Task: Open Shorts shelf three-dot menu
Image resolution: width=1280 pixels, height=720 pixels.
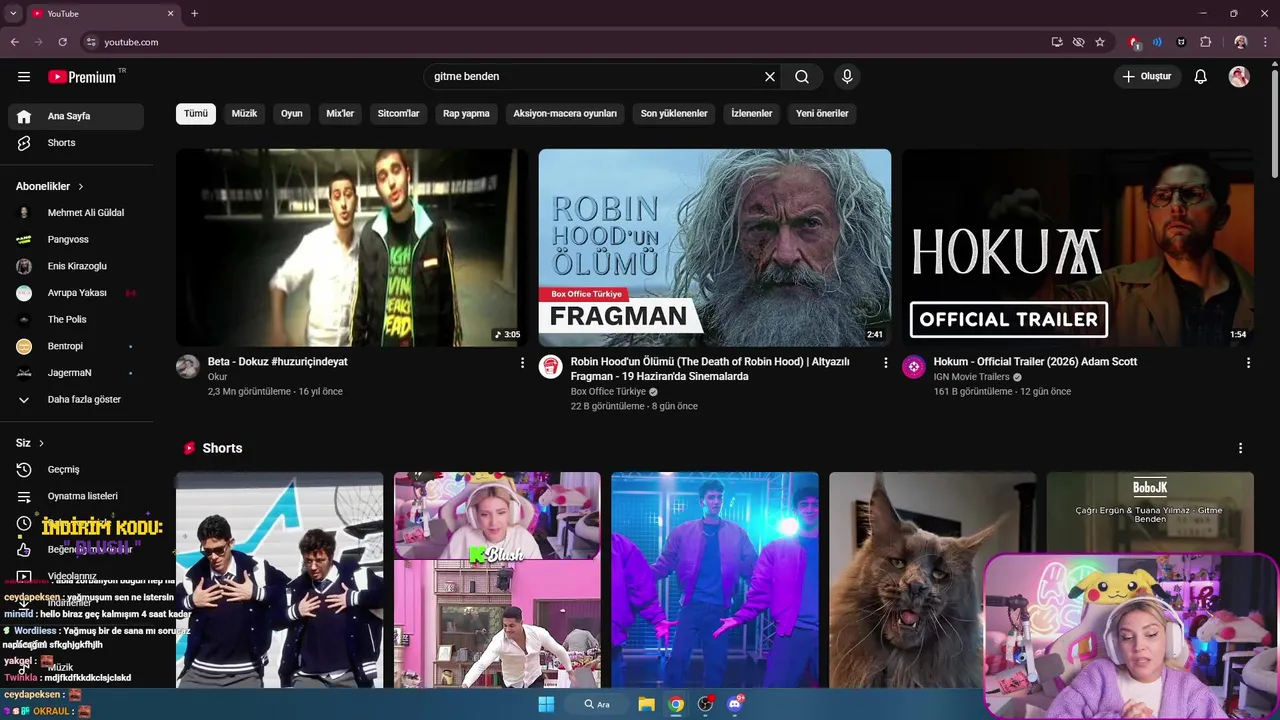Action: [1240, 448]
